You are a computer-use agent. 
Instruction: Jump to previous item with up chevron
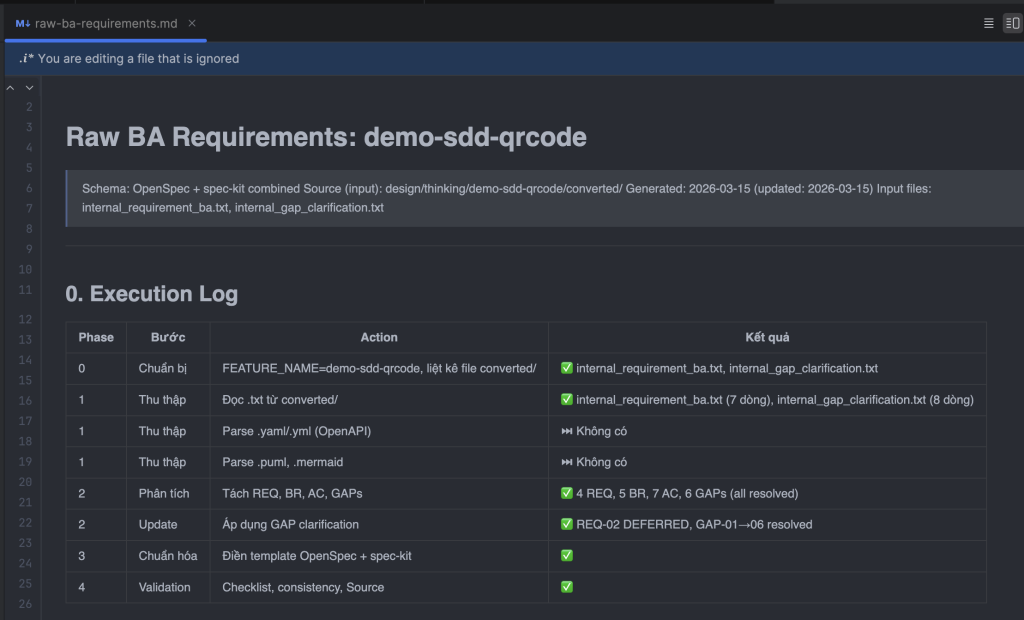(11, 88)
